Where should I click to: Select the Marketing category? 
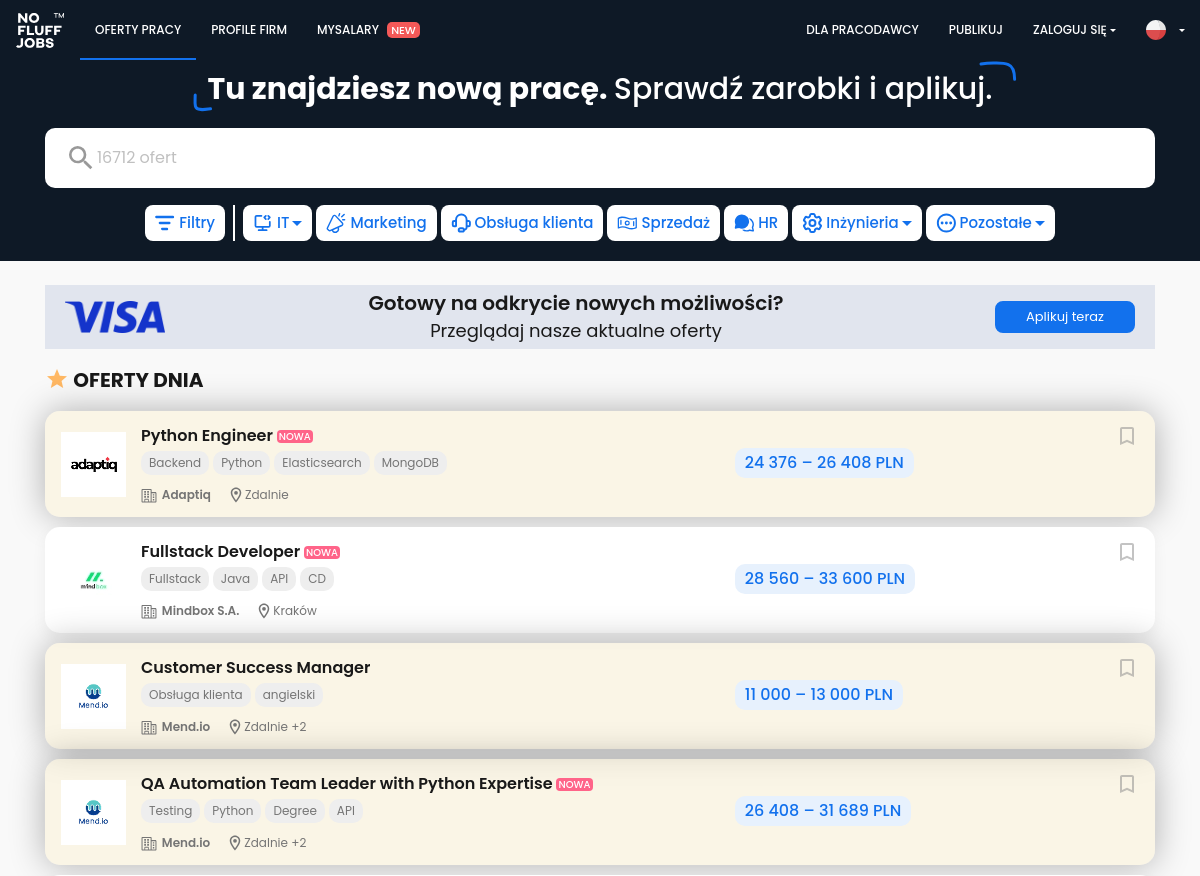pos(377,223)
